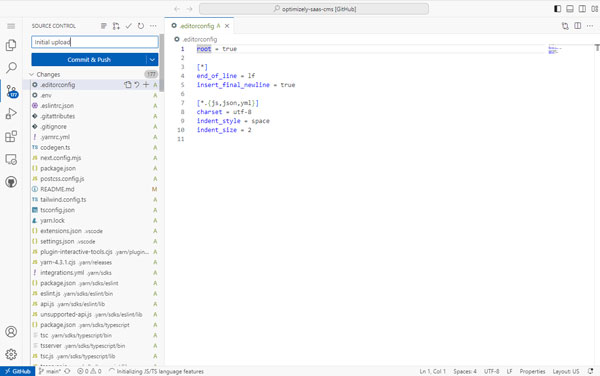Toggle the primary side bar
Screen dimensions: 600x376
tap(558, 9)
